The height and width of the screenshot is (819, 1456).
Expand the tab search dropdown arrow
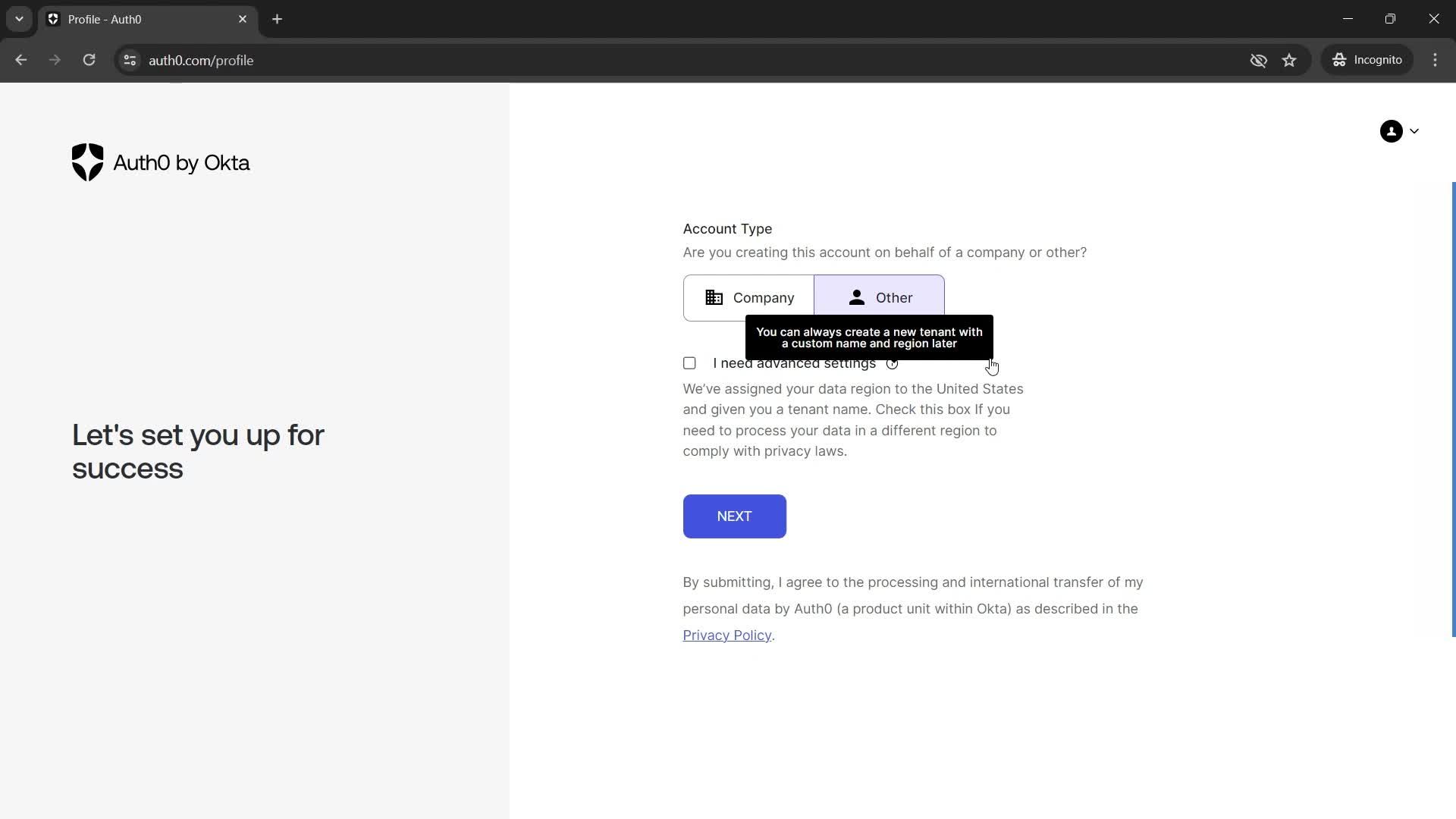19,19
